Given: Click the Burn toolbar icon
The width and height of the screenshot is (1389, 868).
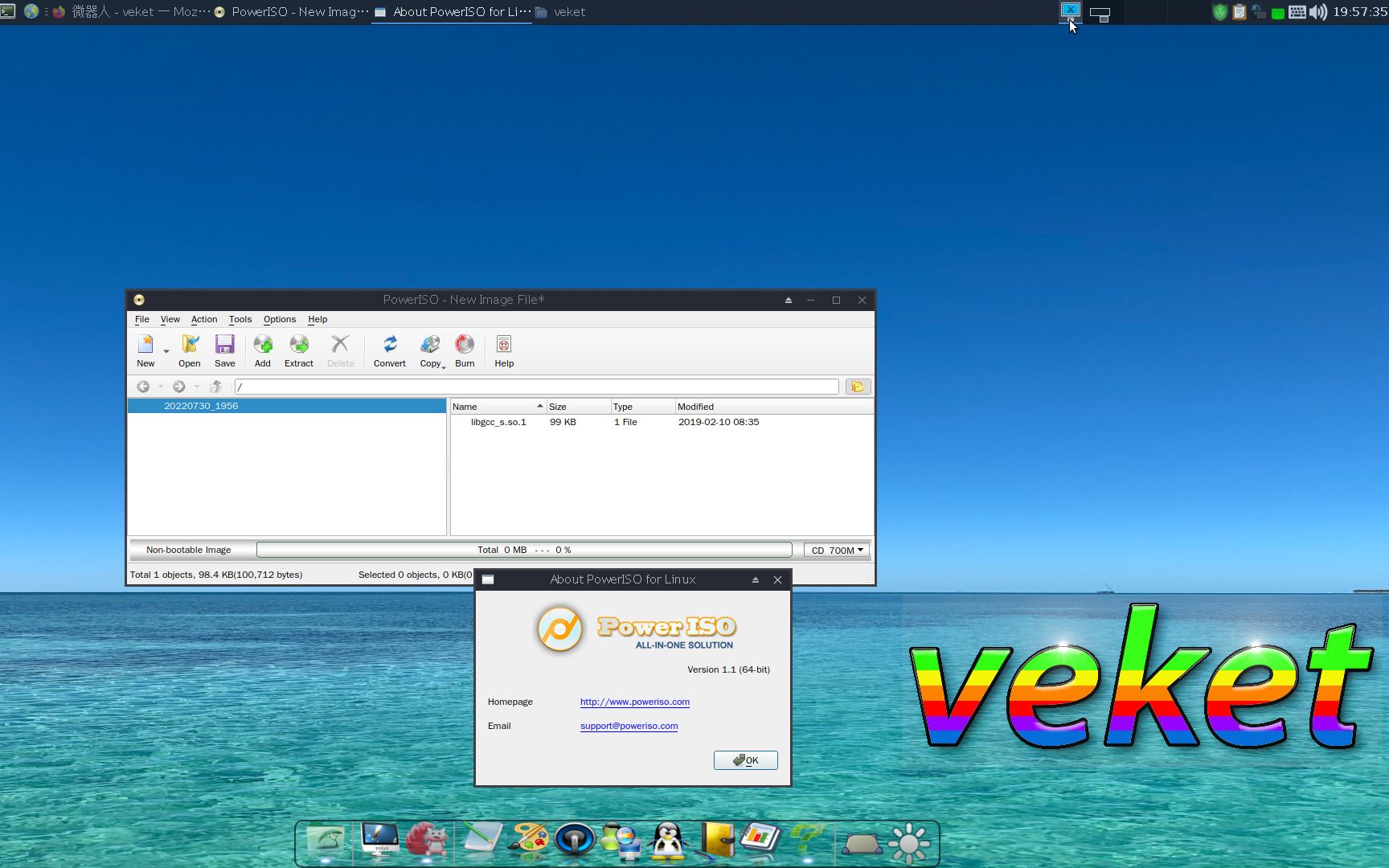Looking at the screenshot, I should 465,351.
